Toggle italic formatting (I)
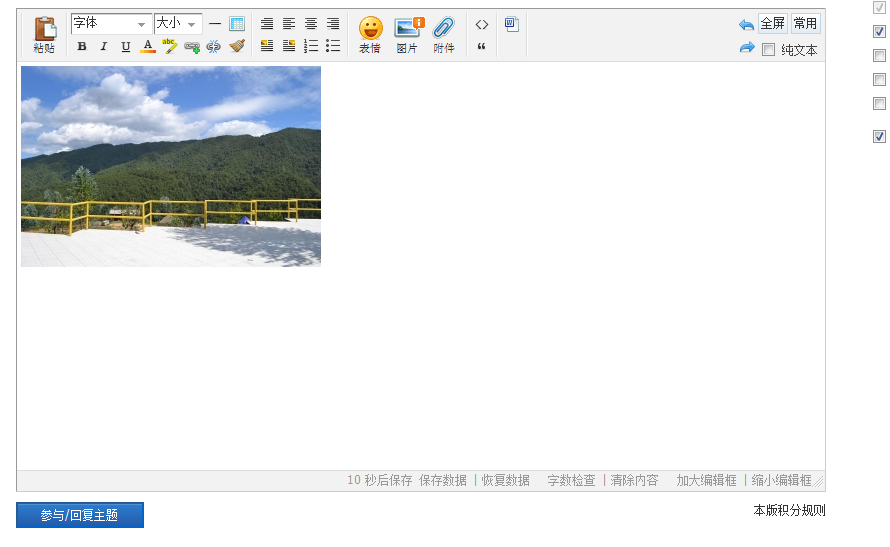Viewport: 890px width, 547px height. pos(103,47)
